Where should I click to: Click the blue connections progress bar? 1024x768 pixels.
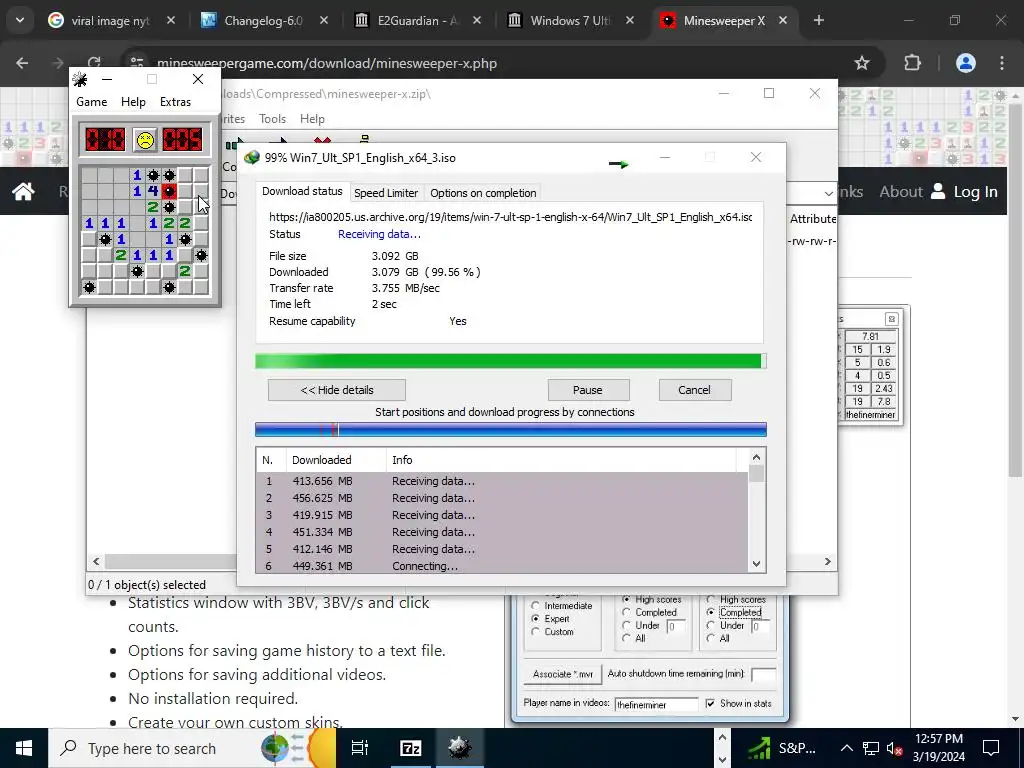coord(511,429)
